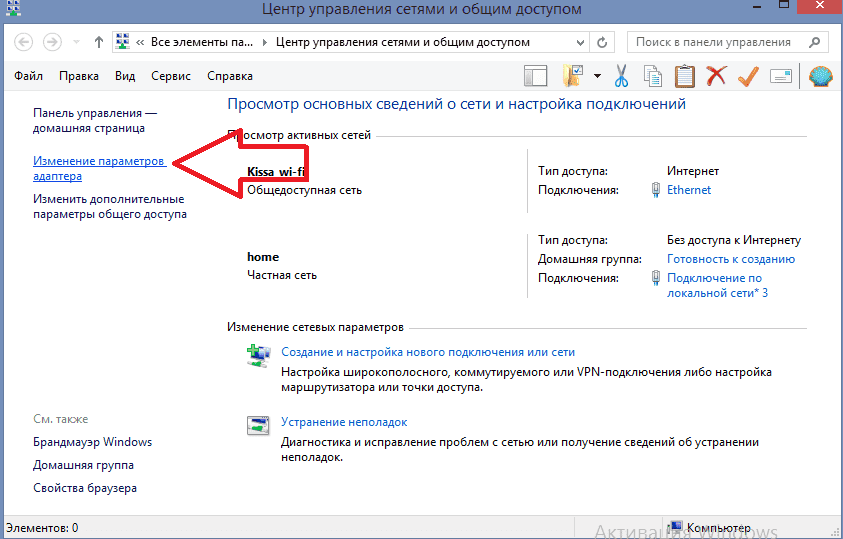843x539 pixels.
Task: Open Домашняя группа link
Action: coord(83,465)
